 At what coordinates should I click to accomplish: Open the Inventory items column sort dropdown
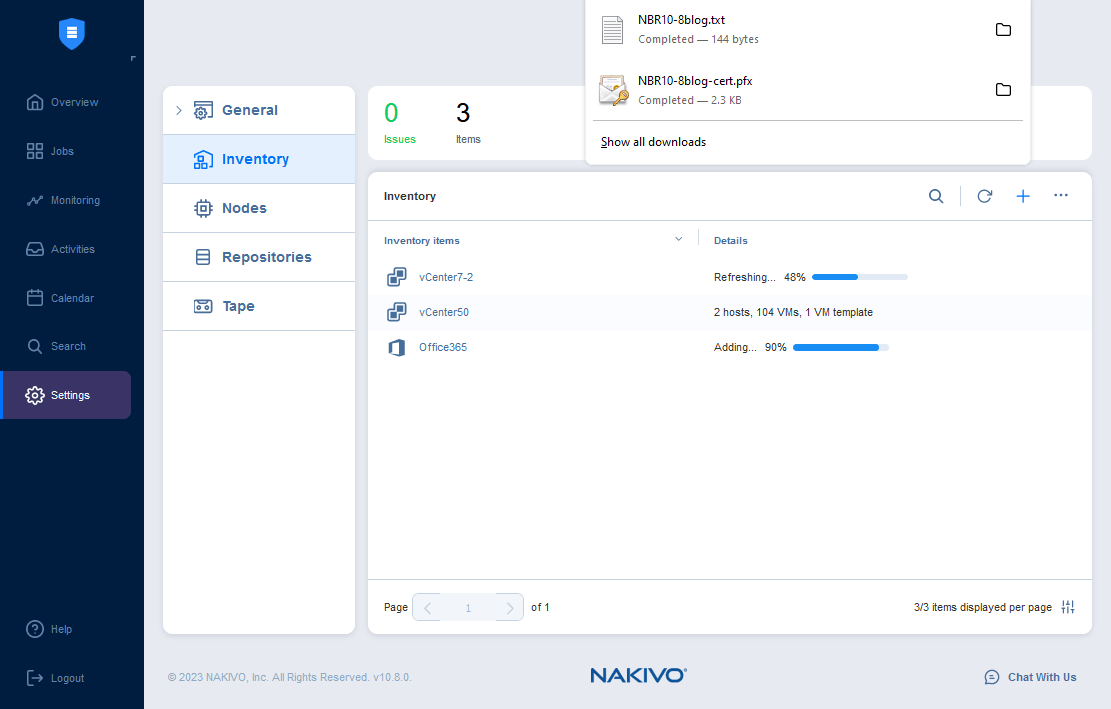[679, 239]
